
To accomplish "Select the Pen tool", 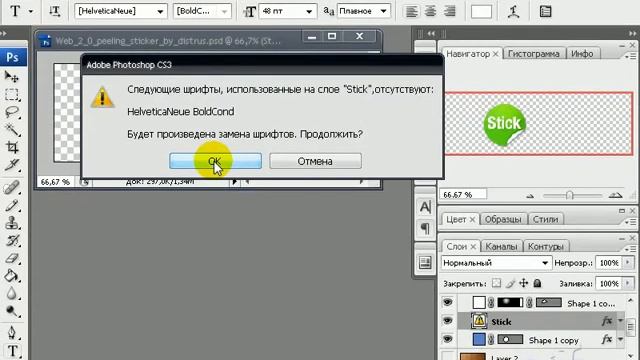I will coord(12,333).
